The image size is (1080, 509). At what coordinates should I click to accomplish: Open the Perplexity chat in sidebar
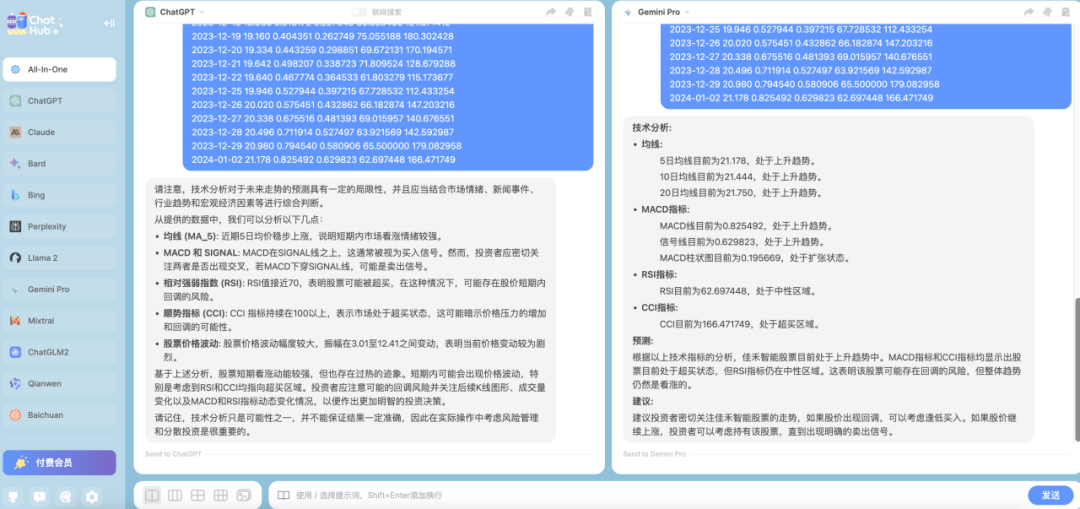coord(59,226)
